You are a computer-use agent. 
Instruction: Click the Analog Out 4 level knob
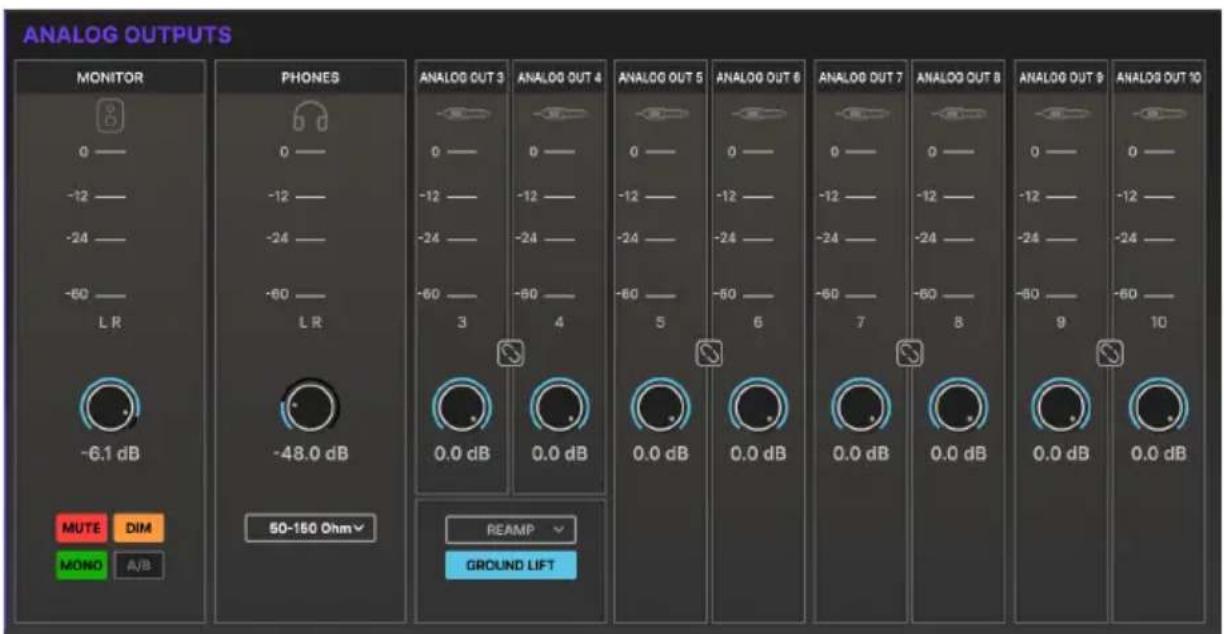[559, 408]
